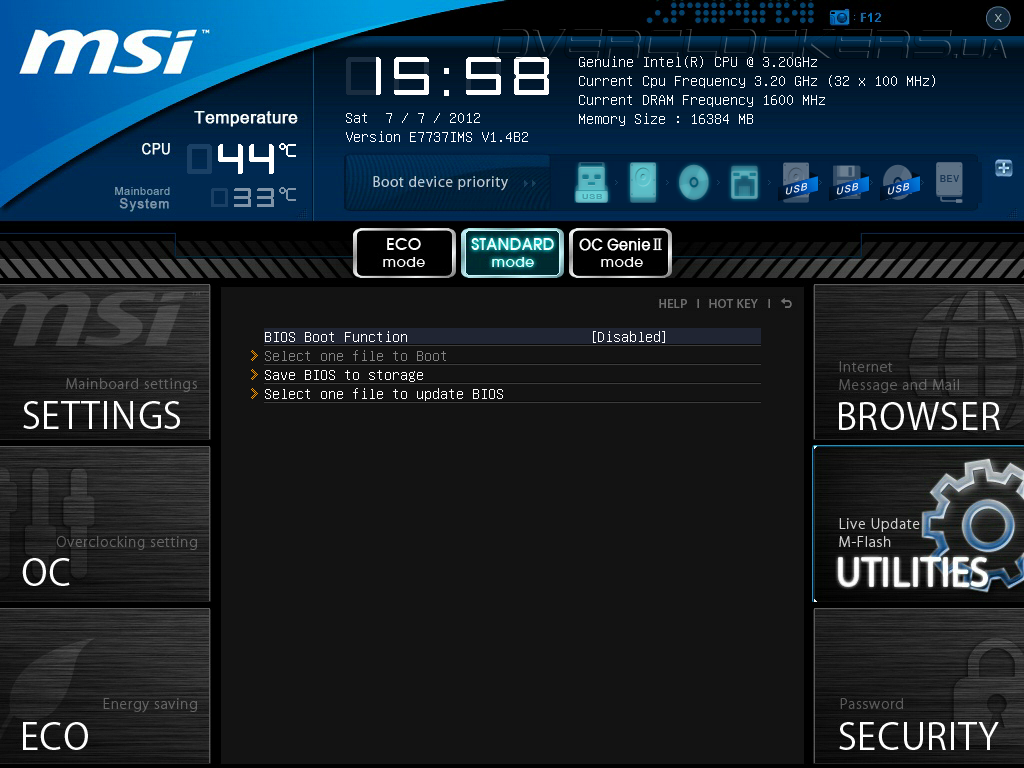This screenshot has width=1024, height=768.
Task: Select the USB CD-ROM boot device icon
Action: (x=899, y=182)
